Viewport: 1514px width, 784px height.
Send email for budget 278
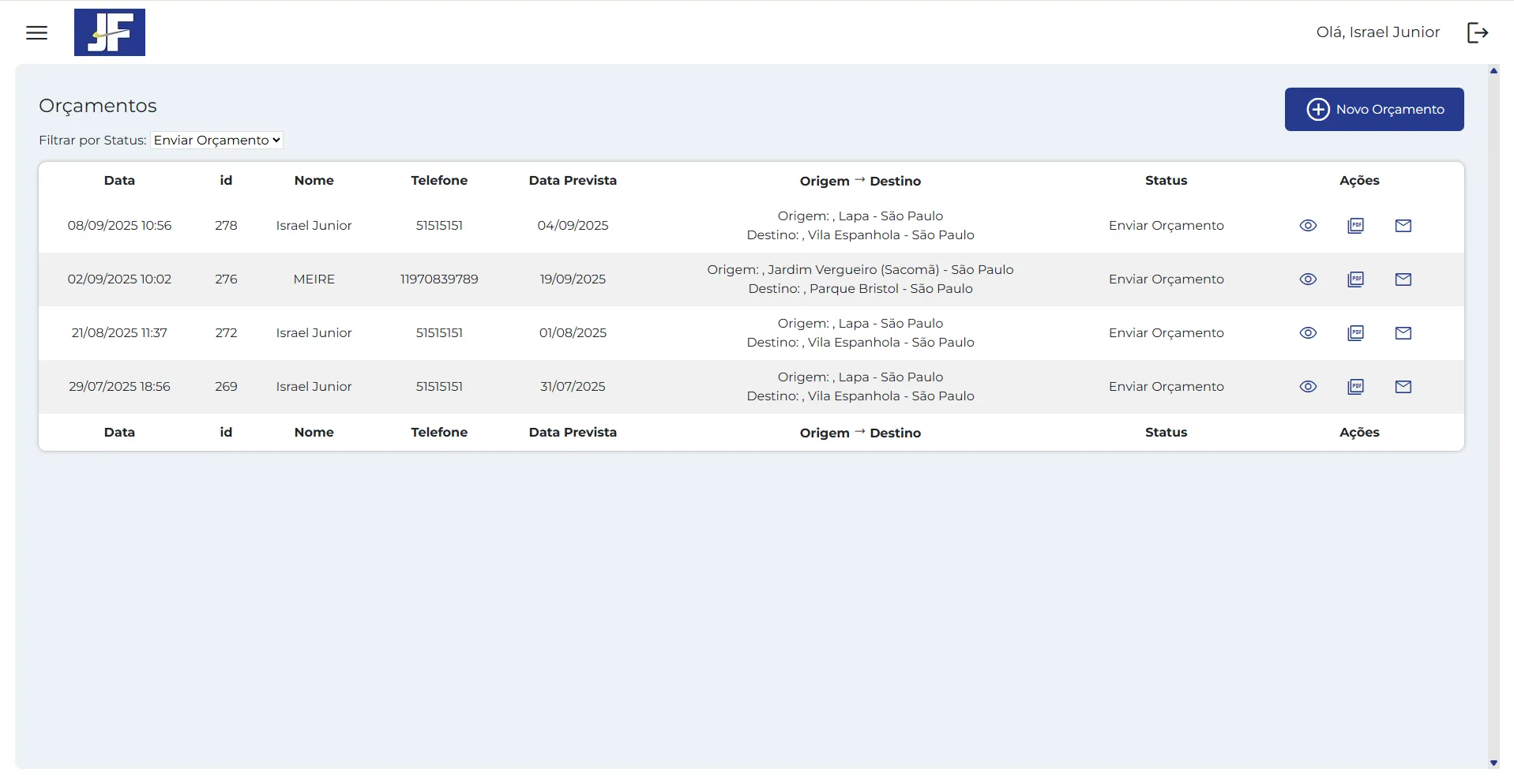(1403, 226)
